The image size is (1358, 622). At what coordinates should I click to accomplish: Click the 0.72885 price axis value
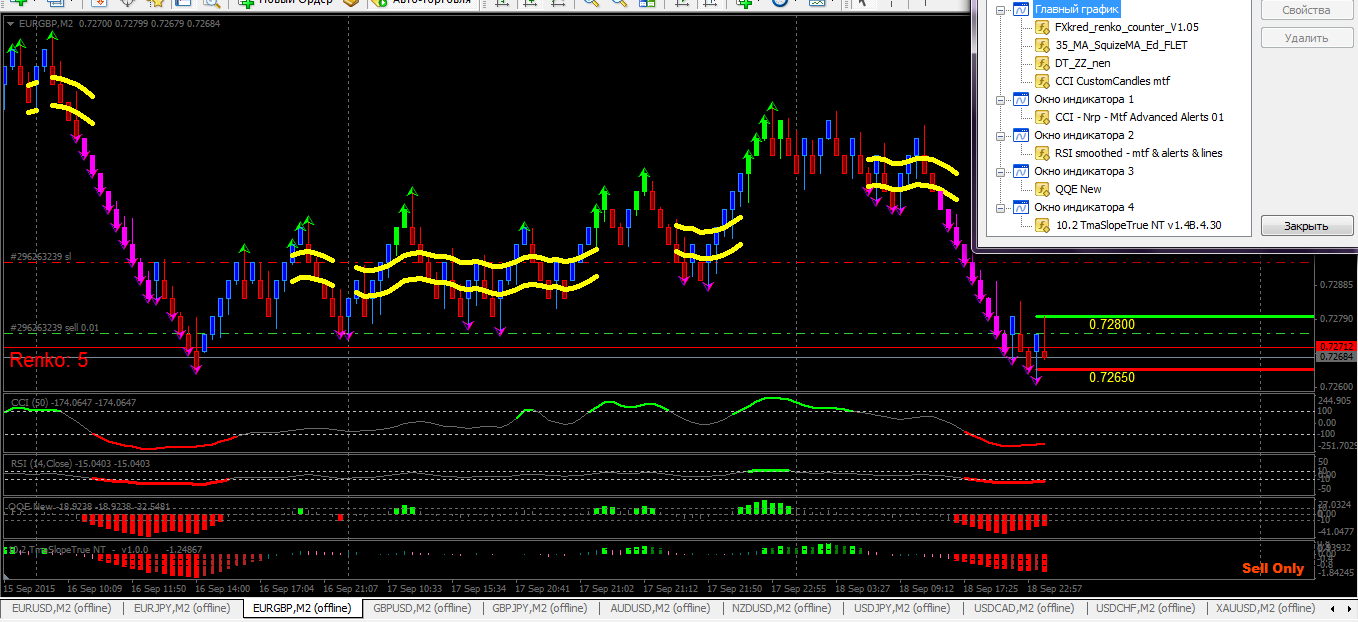click(x=1336, y=285)
